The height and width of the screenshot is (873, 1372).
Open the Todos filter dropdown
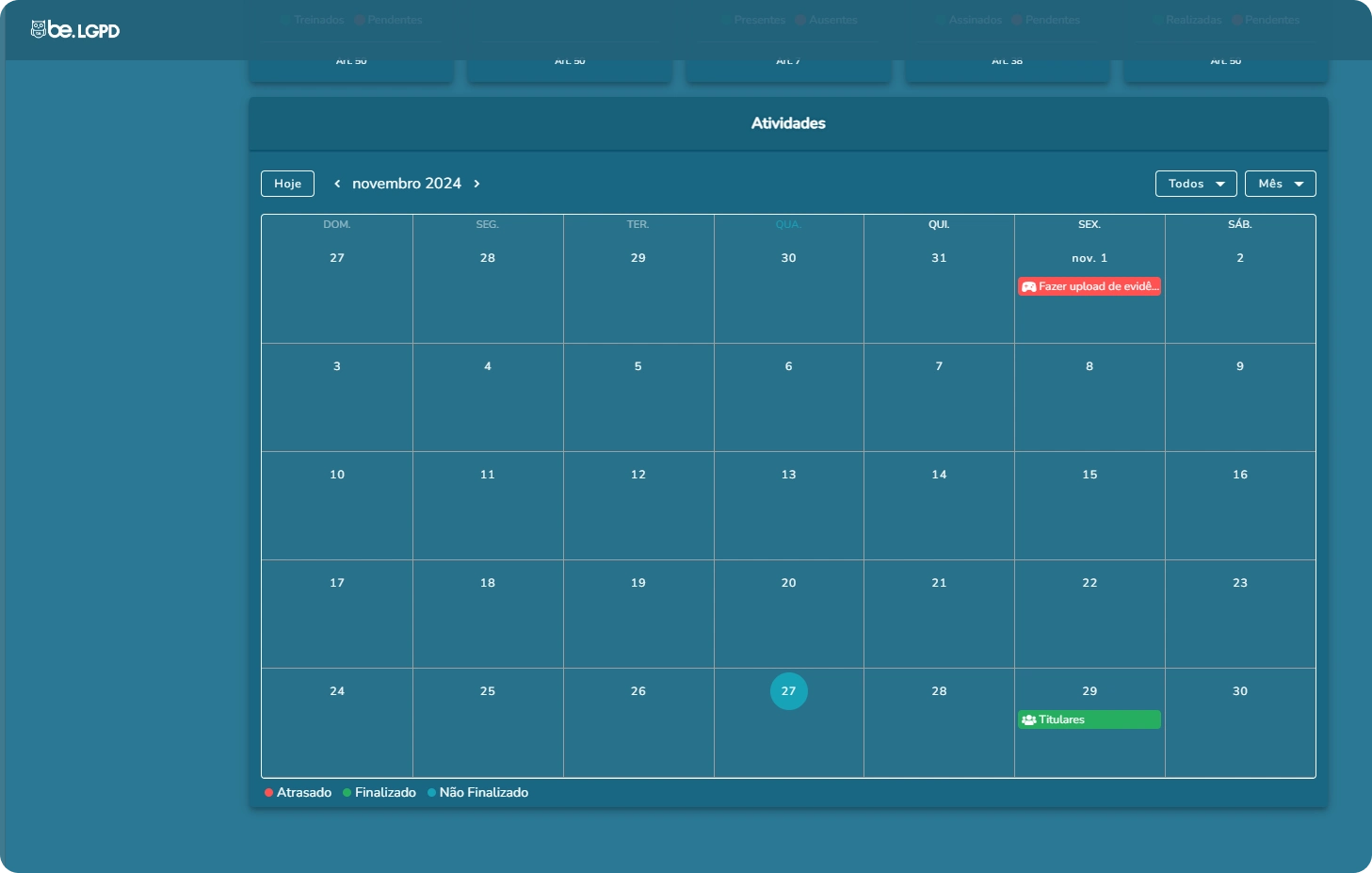(1196, 184)
